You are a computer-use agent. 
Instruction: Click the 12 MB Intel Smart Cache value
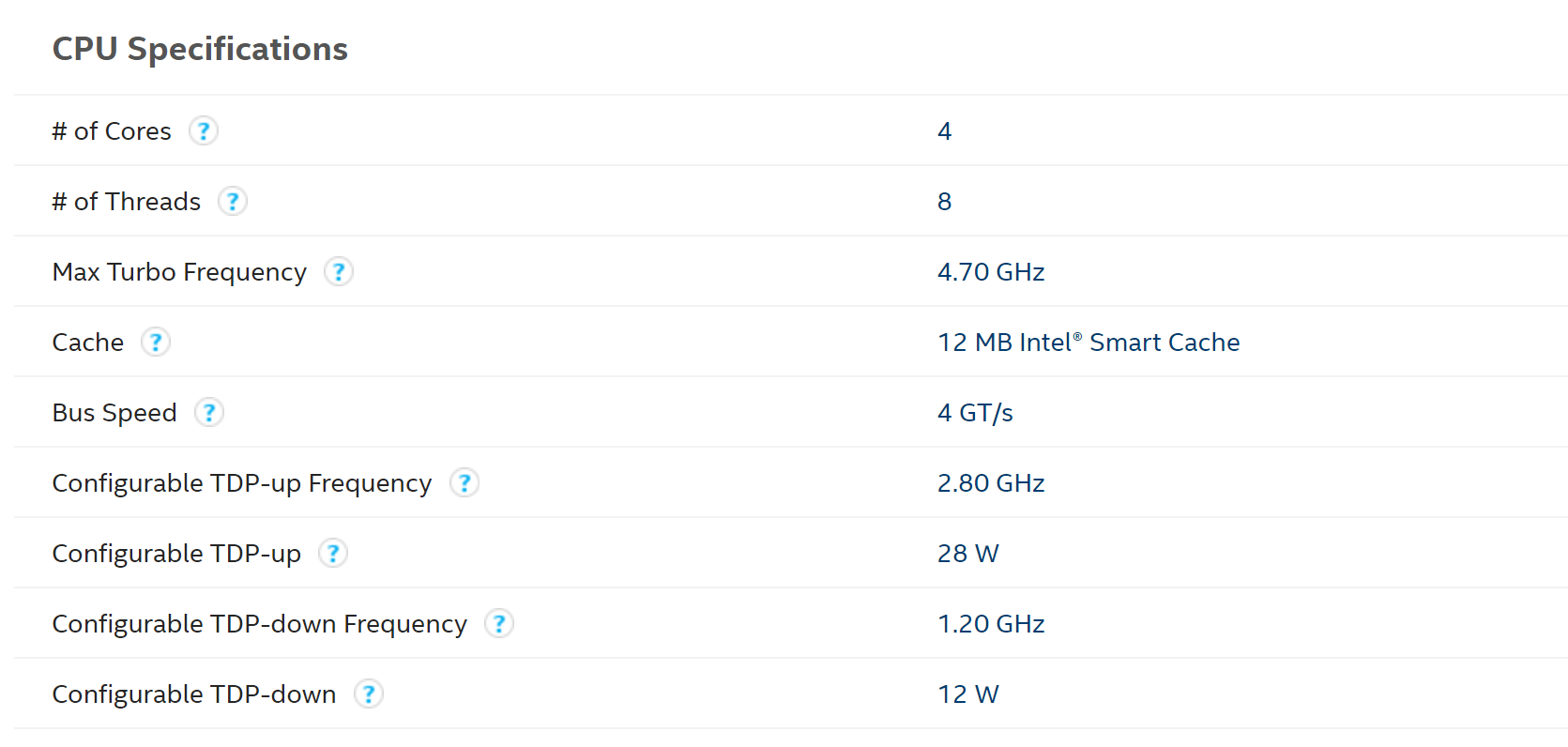click(1088, 343)
